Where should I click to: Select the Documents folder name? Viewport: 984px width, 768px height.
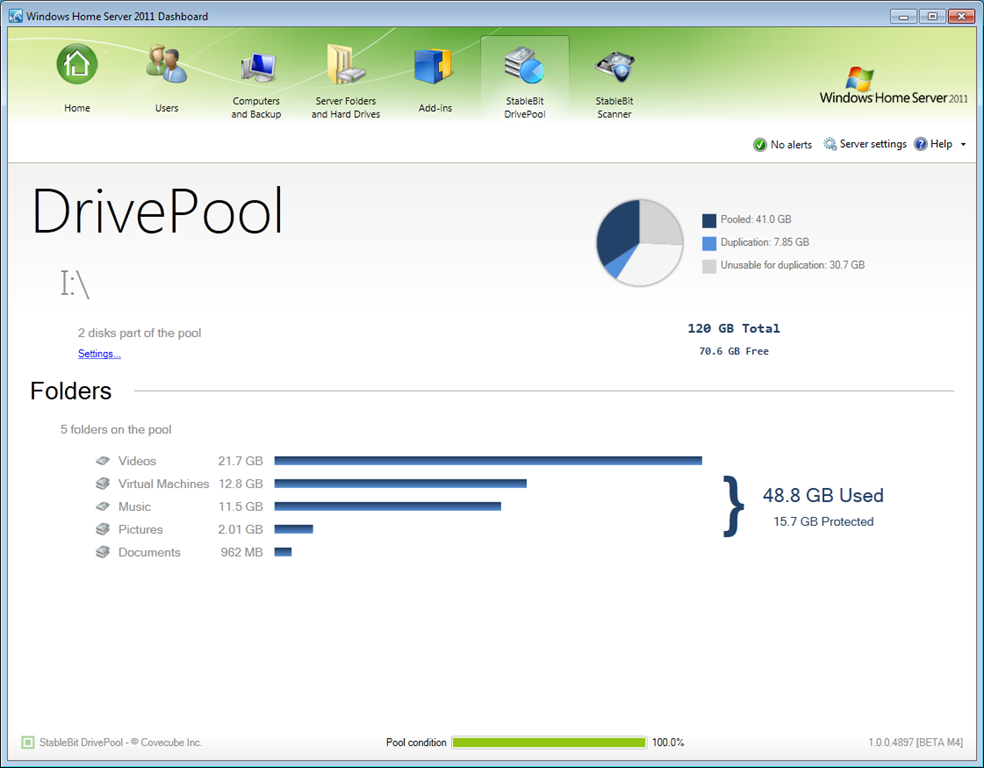[x=149, y=552]
